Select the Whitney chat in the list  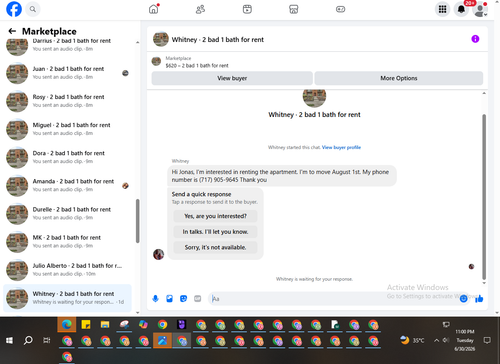click(x=67, y=298)
